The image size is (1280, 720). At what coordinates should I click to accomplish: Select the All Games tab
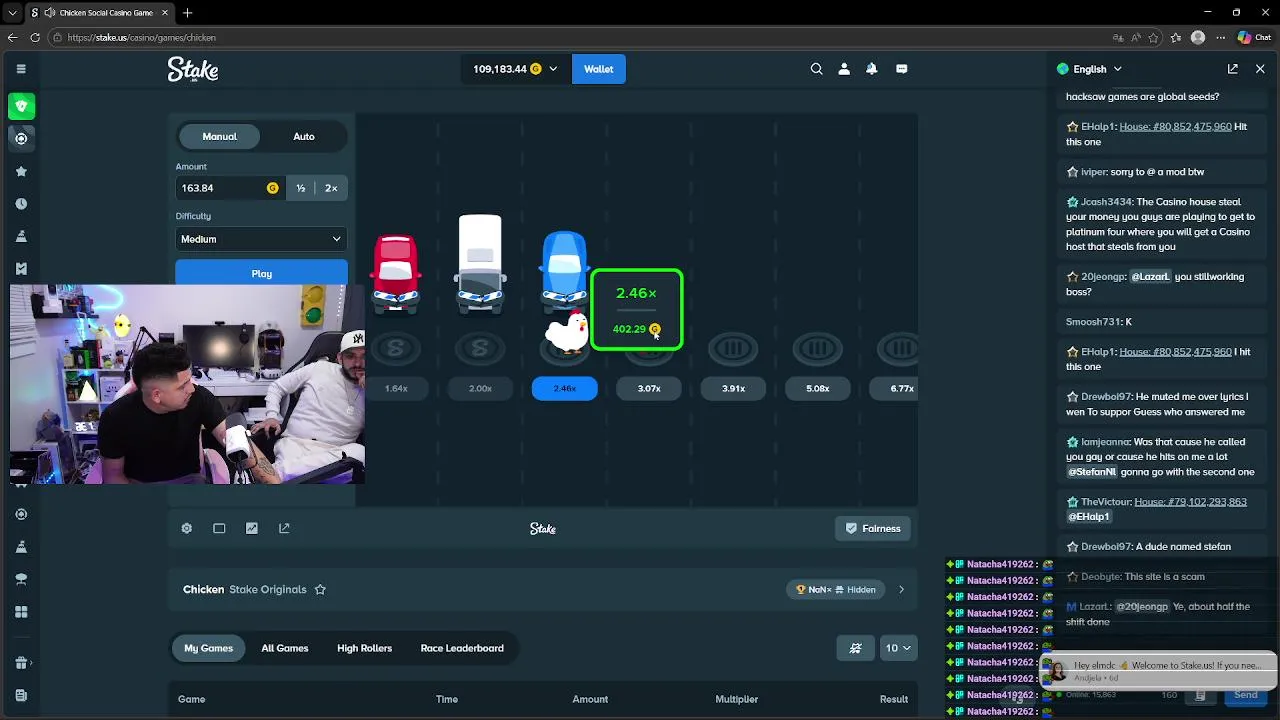coord(285,648)
